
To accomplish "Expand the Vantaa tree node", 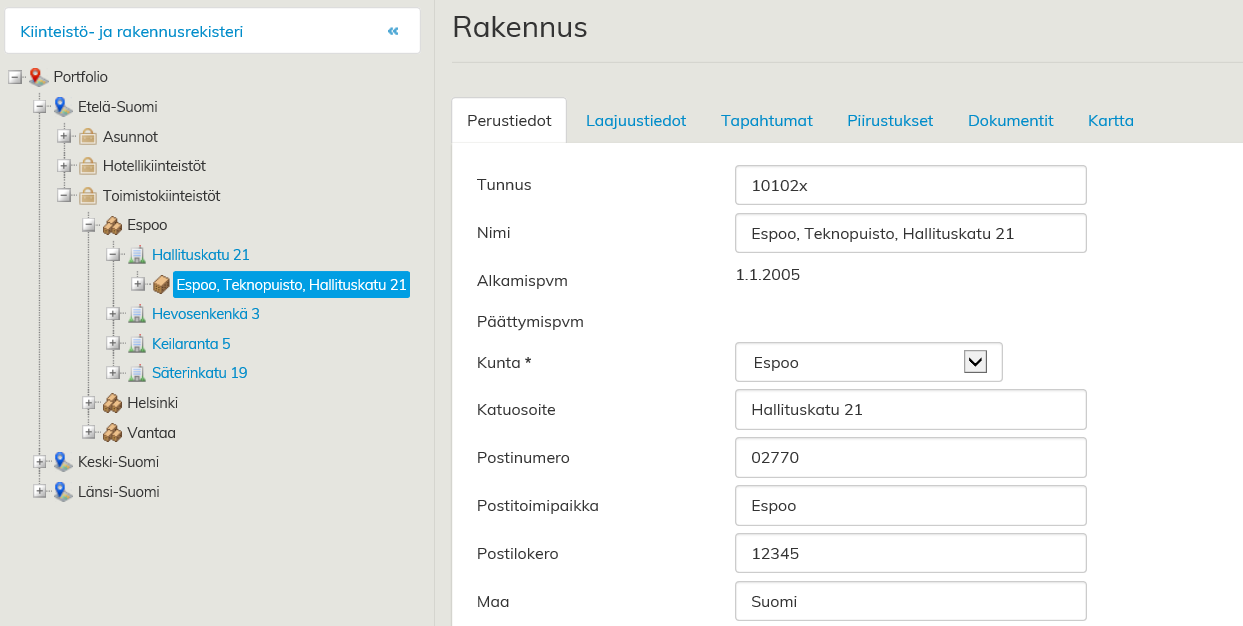I will (x=88, y=433).
